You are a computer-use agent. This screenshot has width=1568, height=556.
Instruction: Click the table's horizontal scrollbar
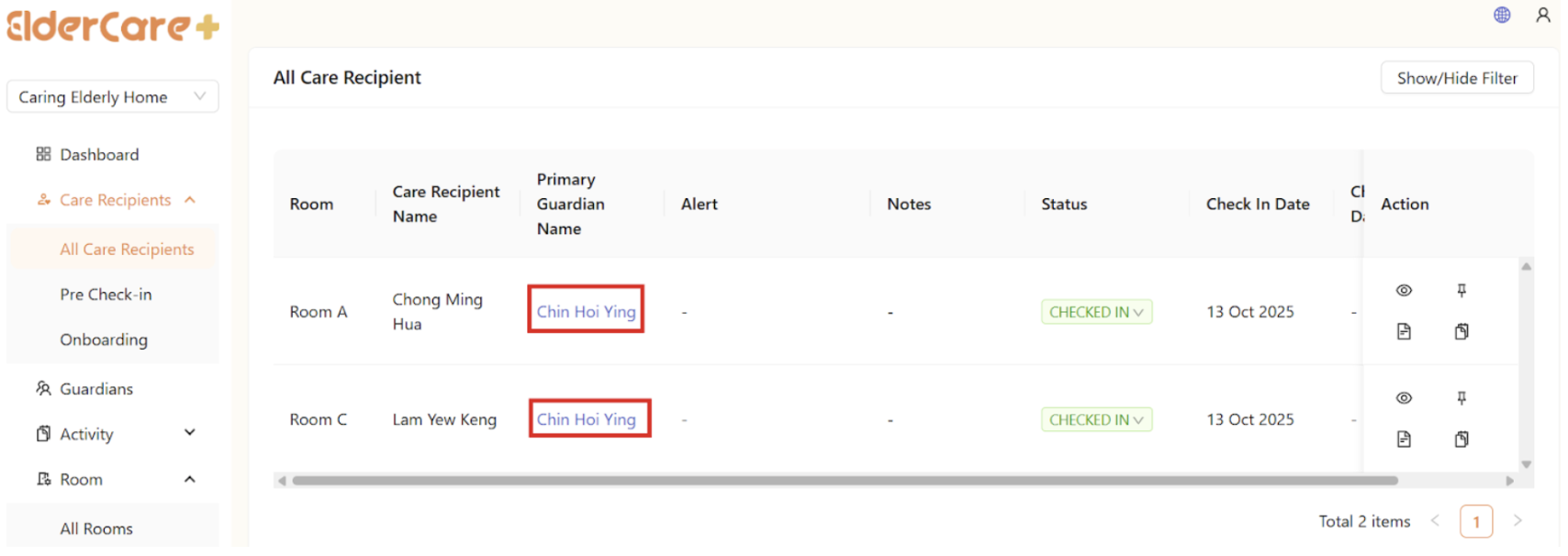pos(845,481)
